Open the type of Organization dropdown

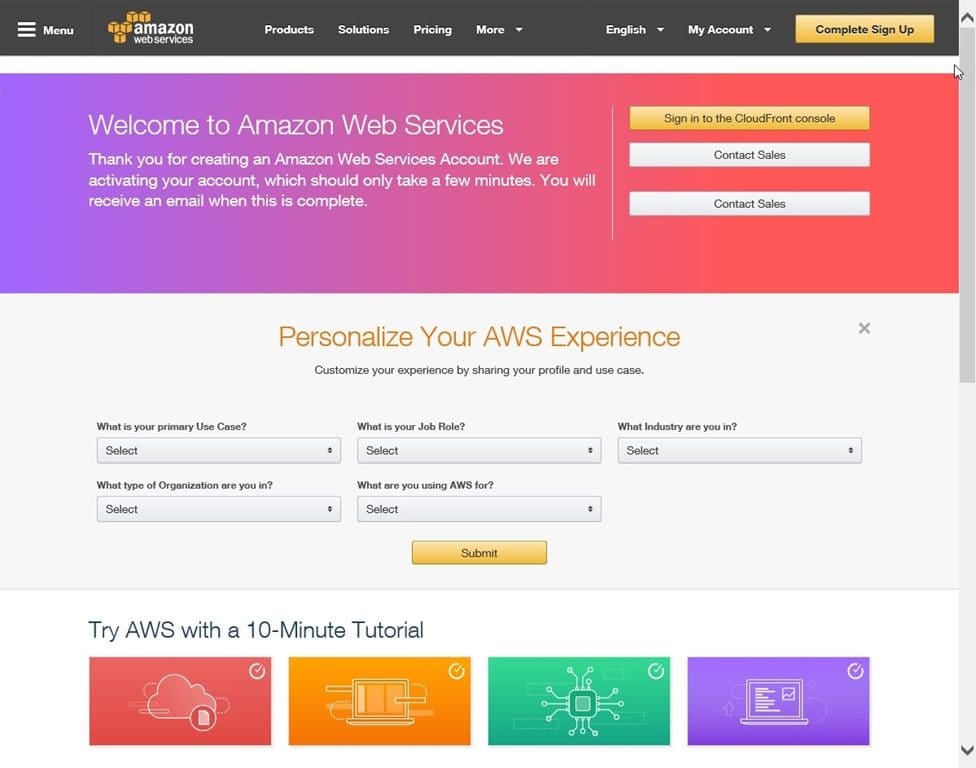(x=218, y=509)
